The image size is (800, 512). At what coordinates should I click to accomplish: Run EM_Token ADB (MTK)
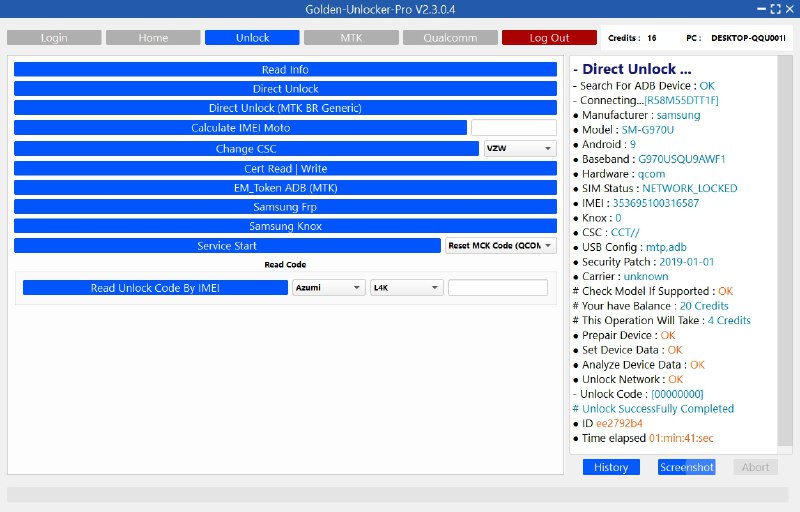click(x=285, y=188)
